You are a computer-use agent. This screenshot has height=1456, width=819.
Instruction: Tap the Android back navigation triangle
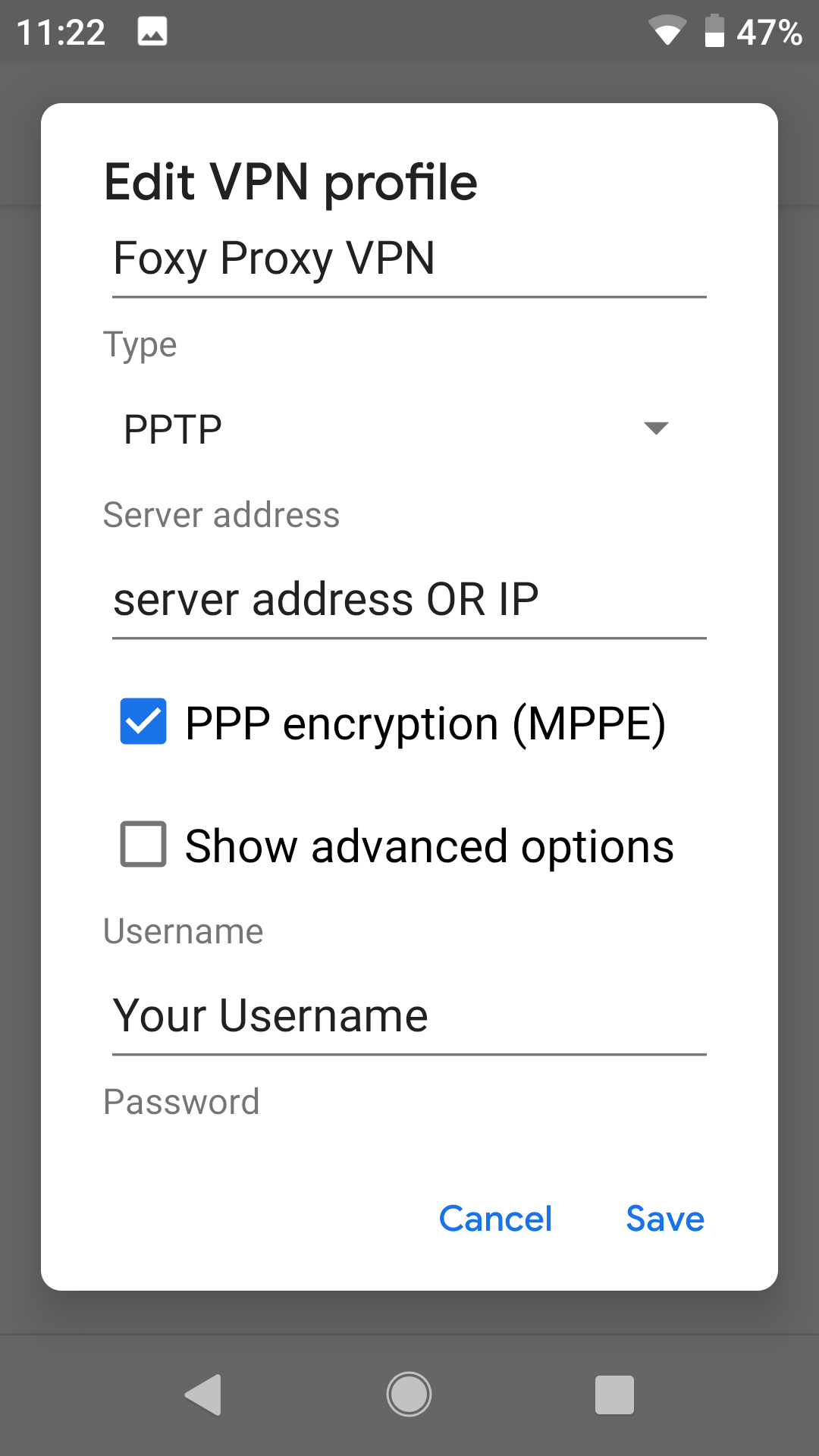(x=203, y=1395)
